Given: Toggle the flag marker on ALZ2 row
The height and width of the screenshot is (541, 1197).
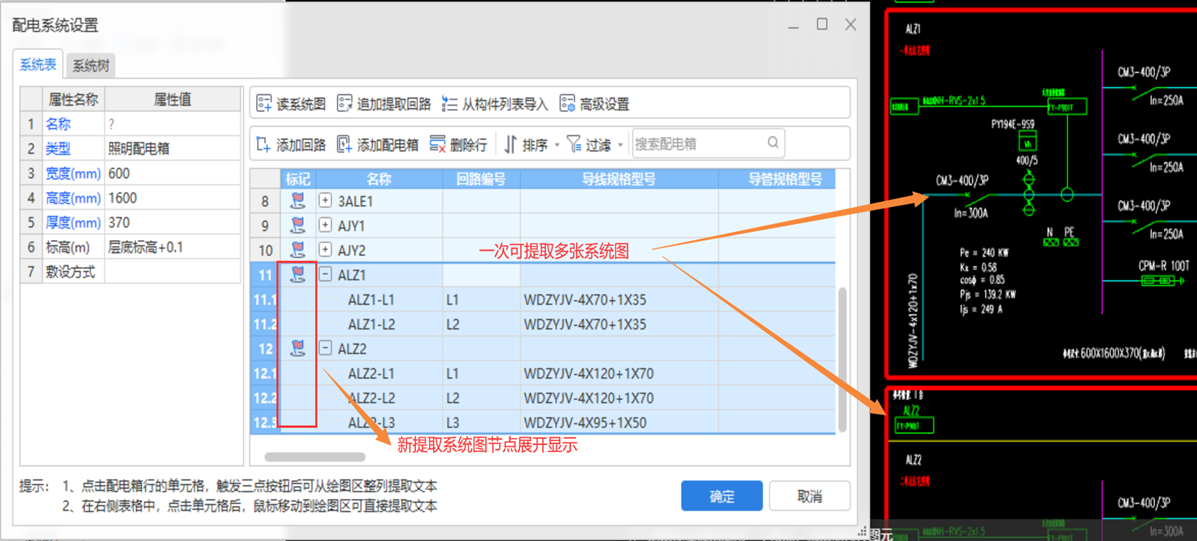Looking at the screenshot, I should click(297, 349).
